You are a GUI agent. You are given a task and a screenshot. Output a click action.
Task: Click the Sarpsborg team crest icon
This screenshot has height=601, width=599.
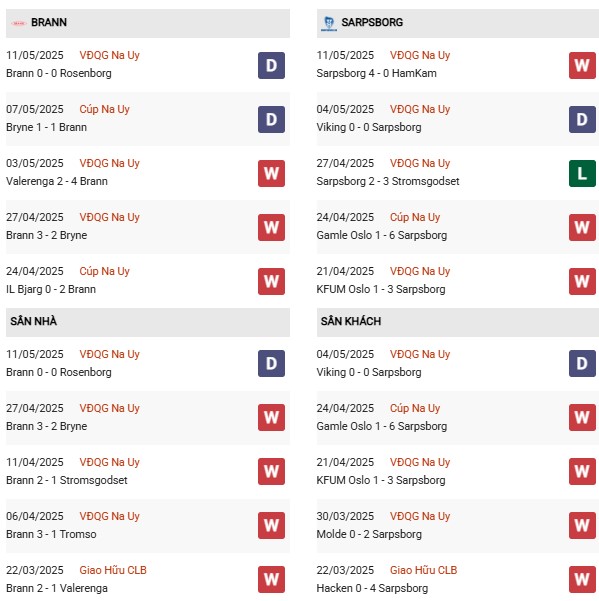tap(329, 23)
